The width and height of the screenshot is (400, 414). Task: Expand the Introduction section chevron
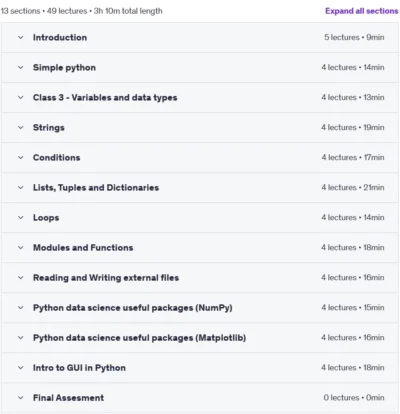(x=21, y=37)
